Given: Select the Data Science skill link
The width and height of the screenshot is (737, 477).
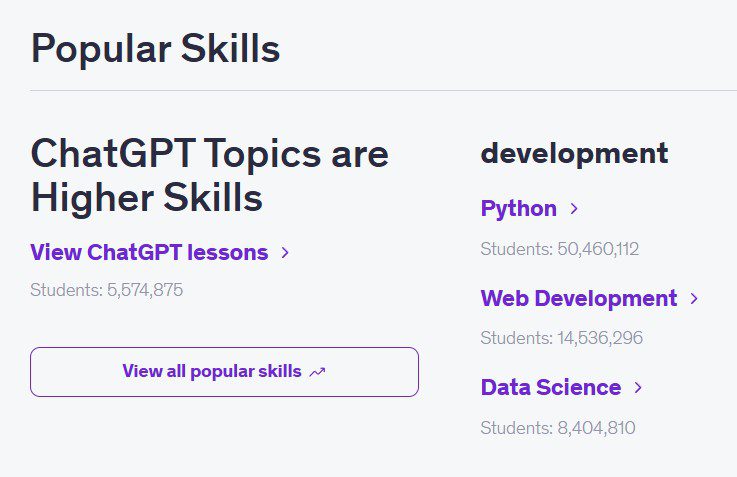Looking at the screenshot, I should tap(550, 388).
